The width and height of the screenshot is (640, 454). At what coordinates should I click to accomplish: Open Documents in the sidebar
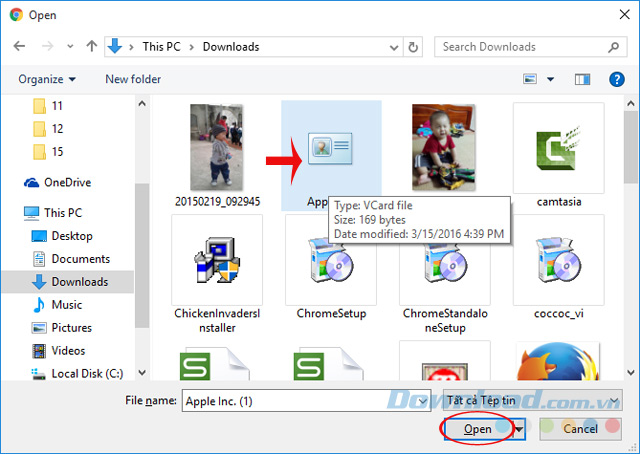(x=71, y=259)
